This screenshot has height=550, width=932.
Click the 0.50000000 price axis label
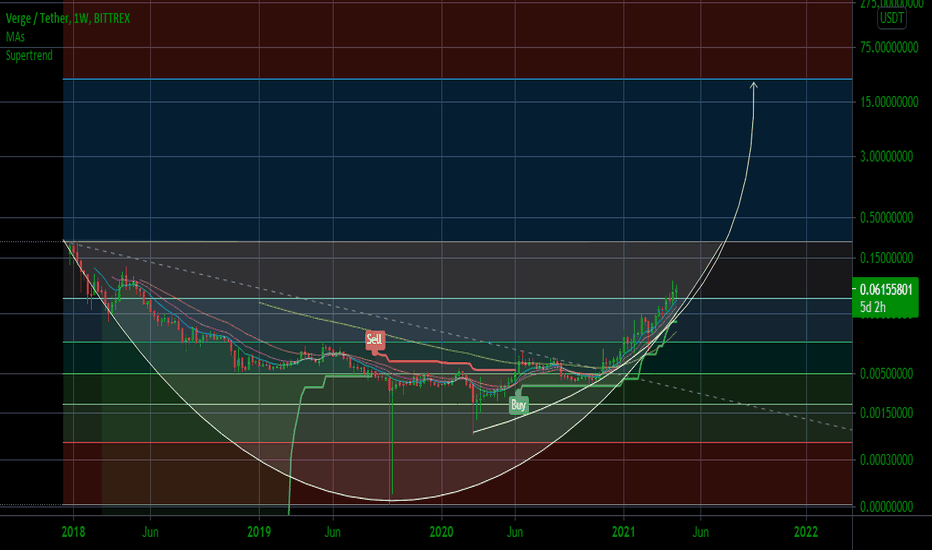pyautogui.click(x=886, y=218)
